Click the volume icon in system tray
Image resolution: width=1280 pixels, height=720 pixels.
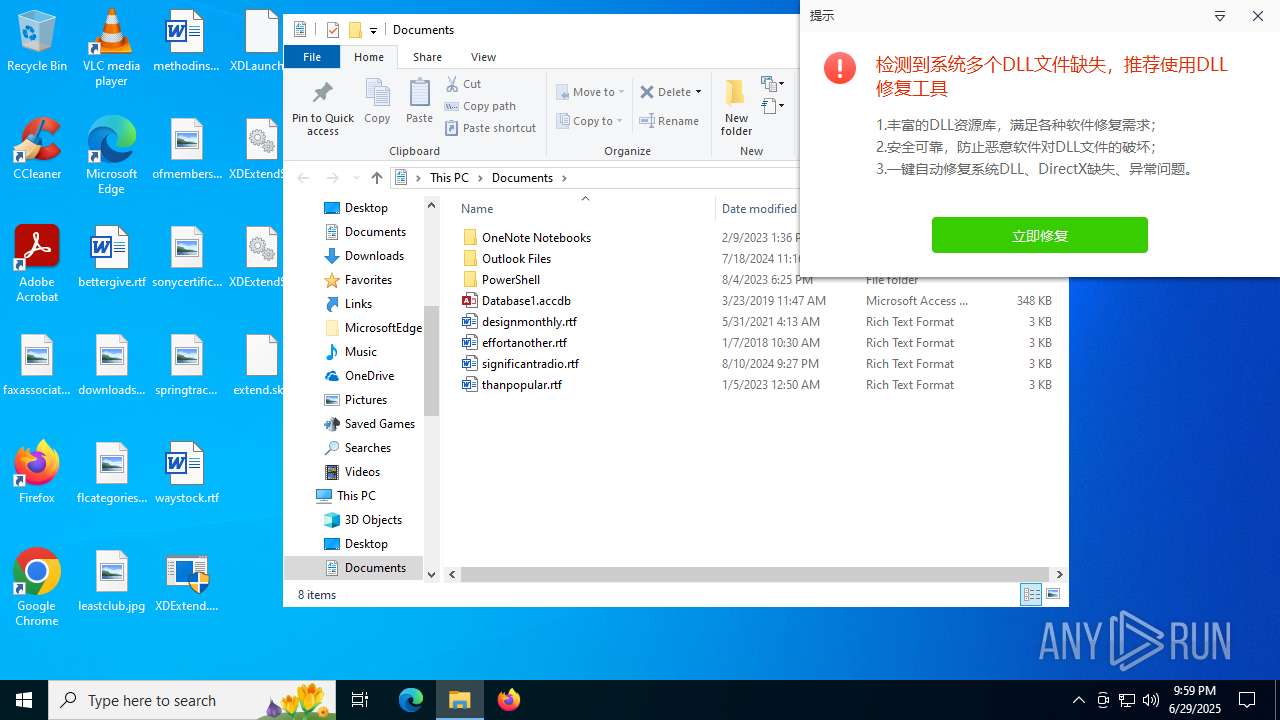tap(1151, 700)
